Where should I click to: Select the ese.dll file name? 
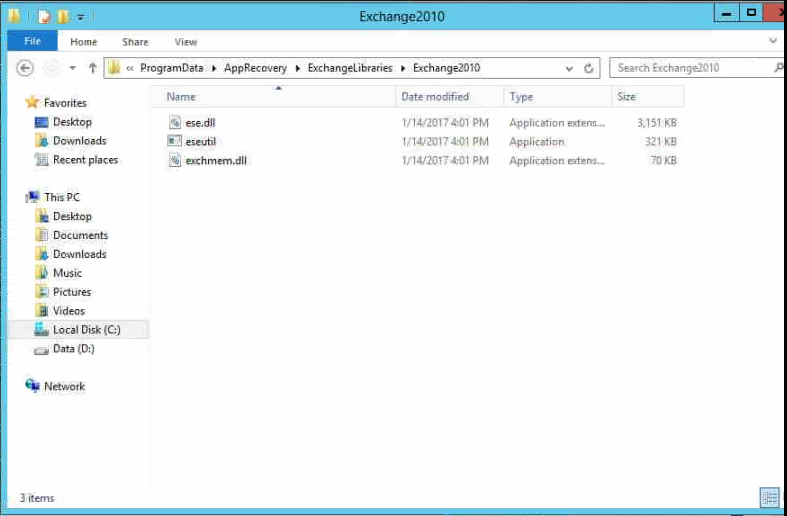tap(200, 122)
